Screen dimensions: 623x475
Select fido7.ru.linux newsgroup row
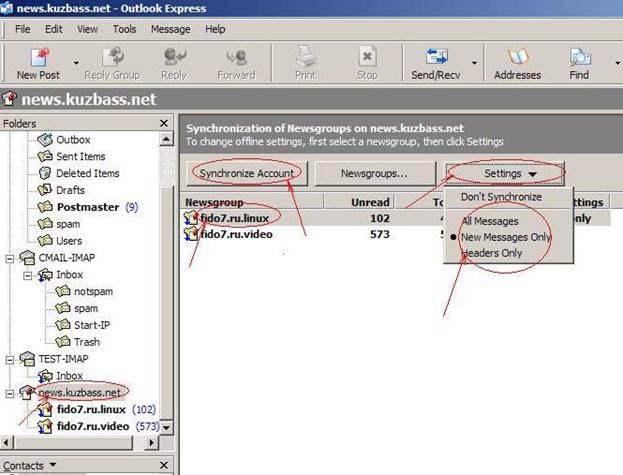395,218
